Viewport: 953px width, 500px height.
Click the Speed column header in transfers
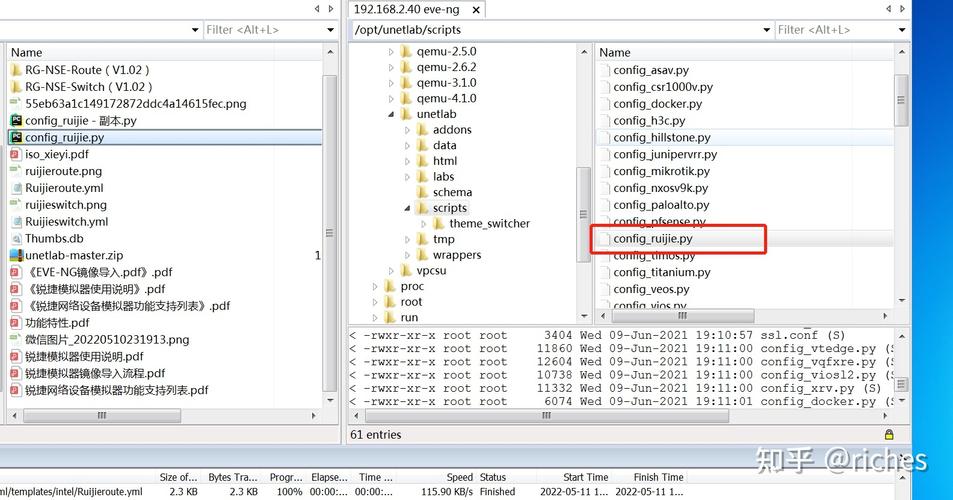coord(459,477)
